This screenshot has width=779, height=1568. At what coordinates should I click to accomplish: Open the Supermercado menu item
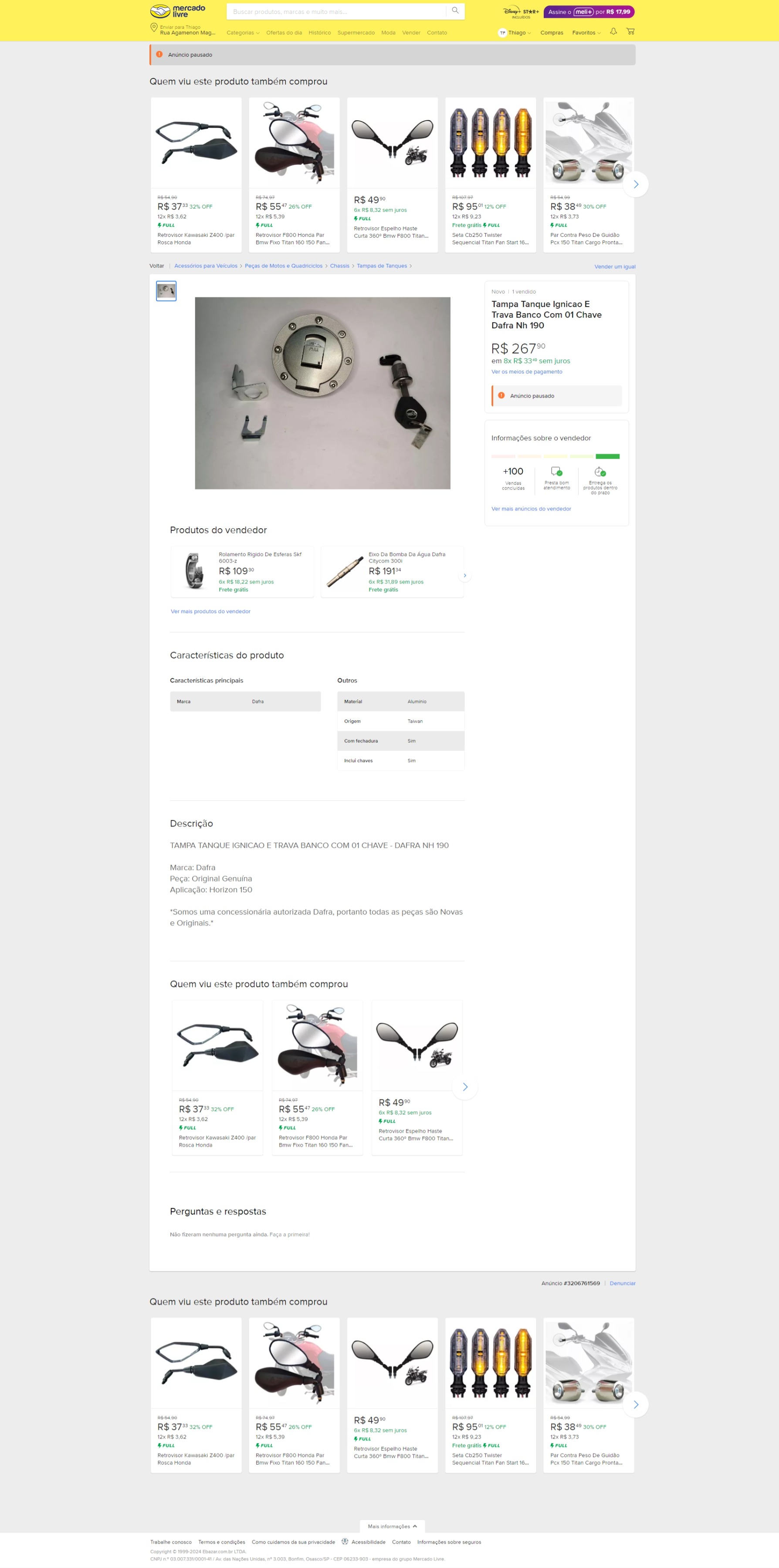(356, 33)
